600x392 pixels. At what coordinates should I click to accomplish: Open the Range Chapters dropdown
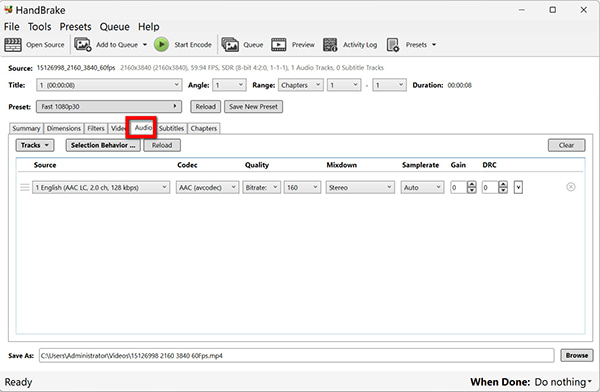(300, 85)
